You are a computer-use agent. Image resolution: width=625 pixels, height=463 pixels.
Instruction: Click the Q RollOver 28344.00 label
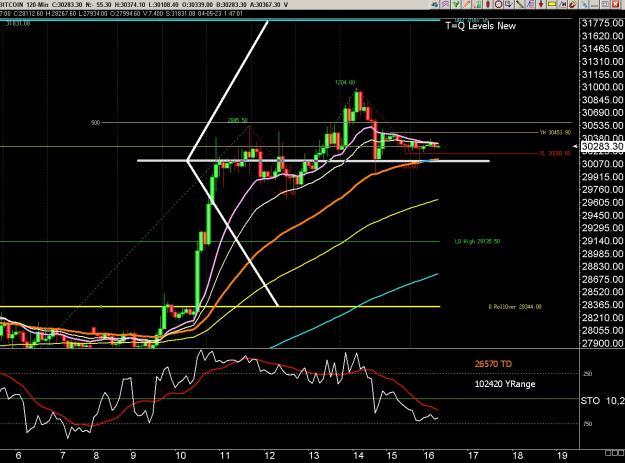(x=515, y=307)
